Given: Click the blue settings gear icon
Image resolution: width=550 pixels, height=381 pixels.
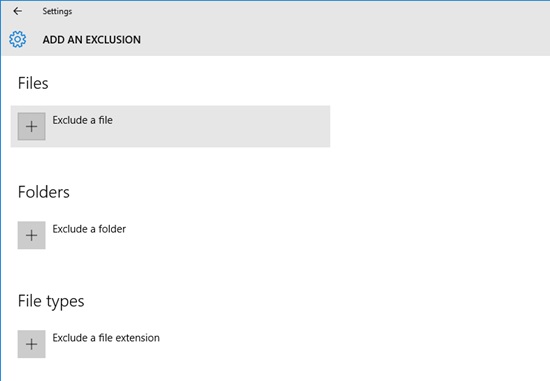Looking at the screenshot, I should (18, 39).
